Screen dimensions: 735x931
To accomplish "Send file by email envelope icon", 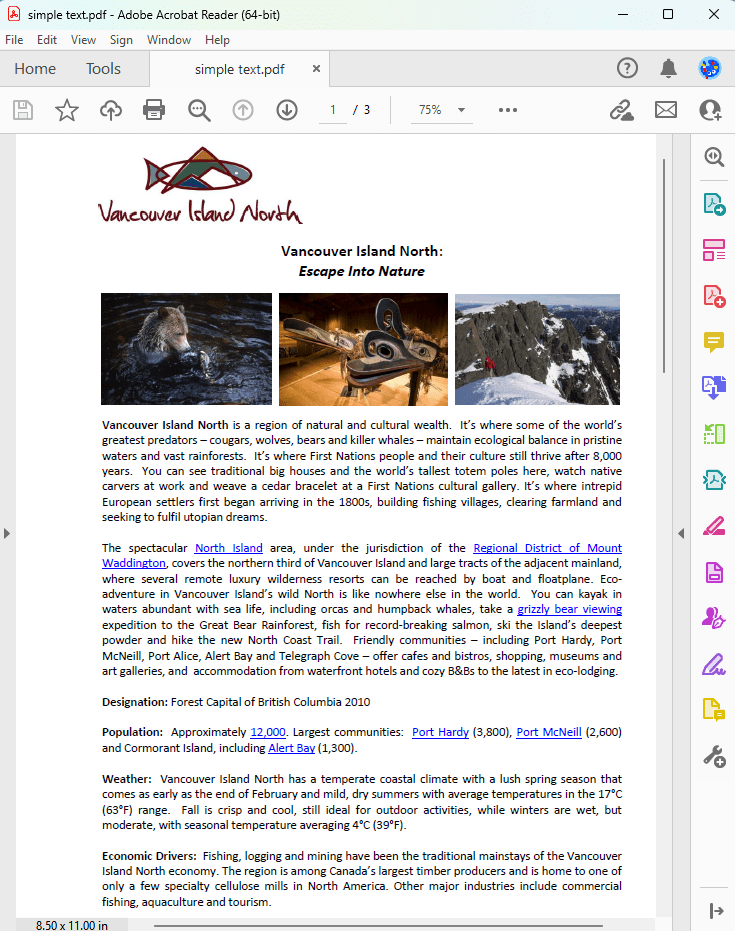I will point(666,110).
